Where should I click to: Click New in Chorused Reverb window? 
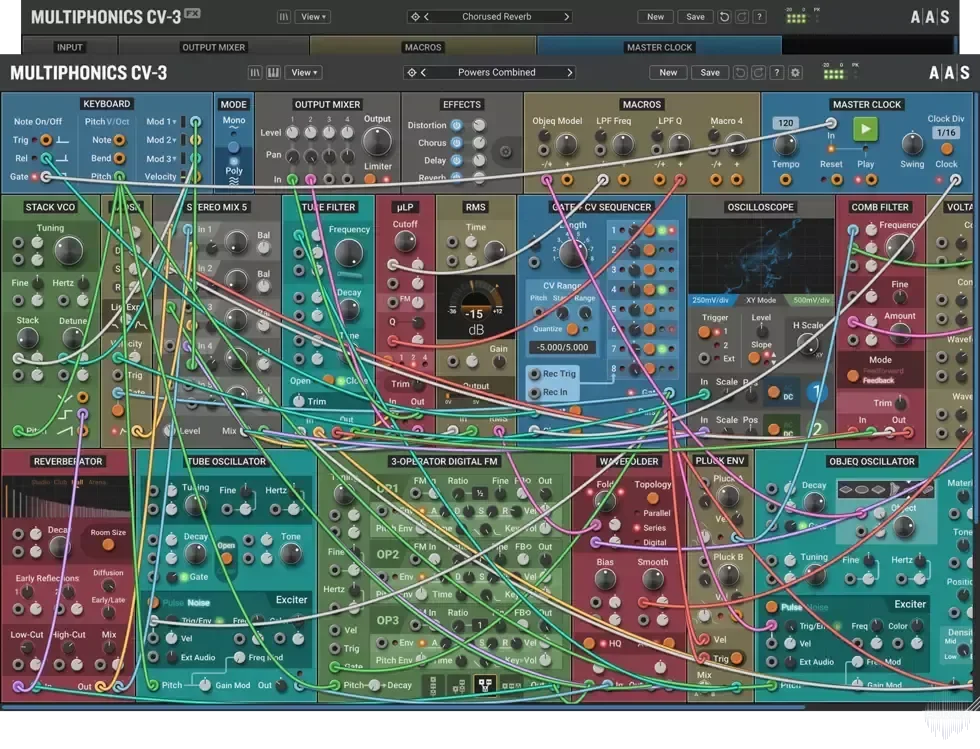coord(656,17)
